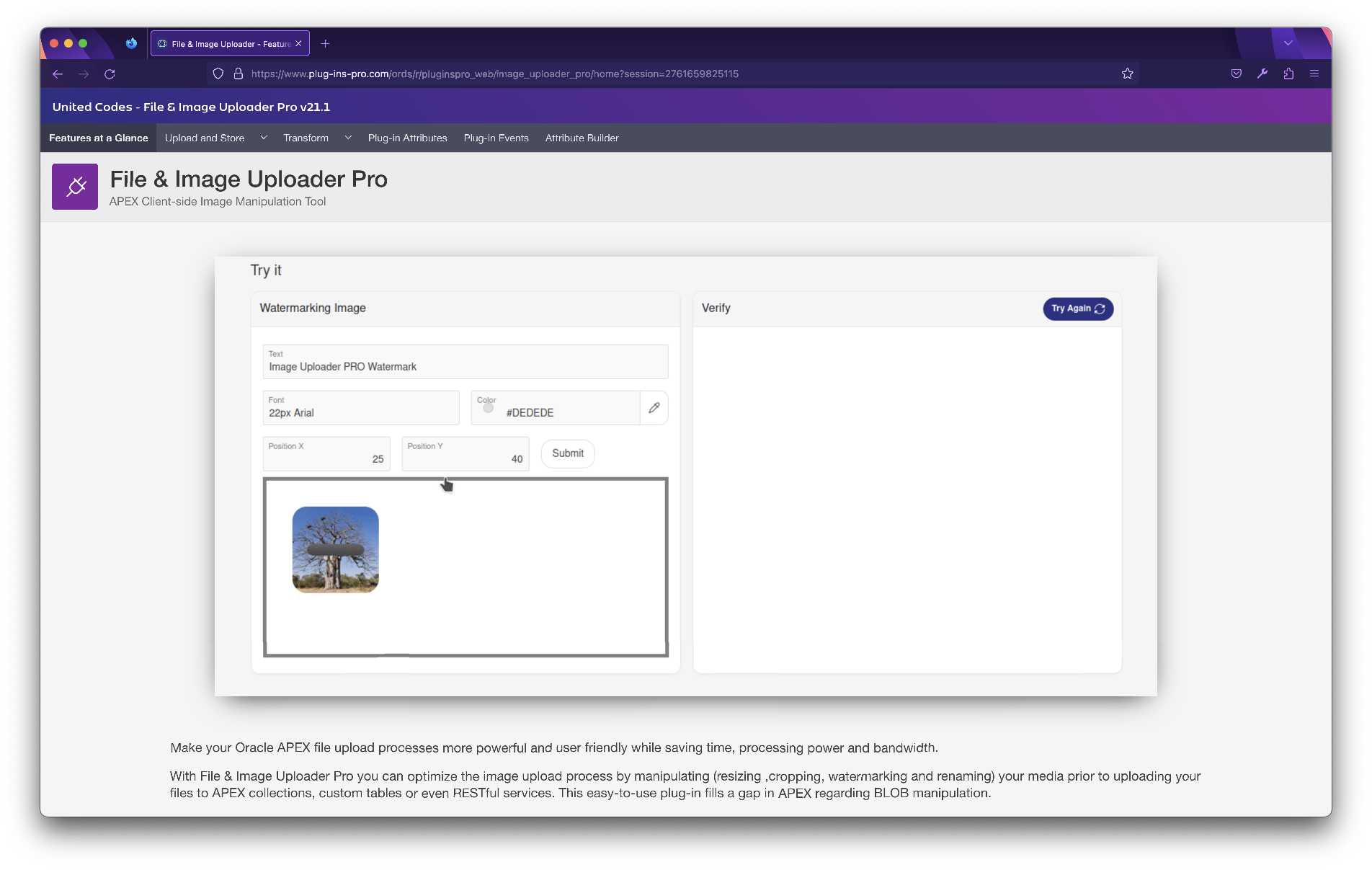Click the purple plug-in logo icon
The width and height of the screenshot is (1372, 870).
click(x=75, y=187)
